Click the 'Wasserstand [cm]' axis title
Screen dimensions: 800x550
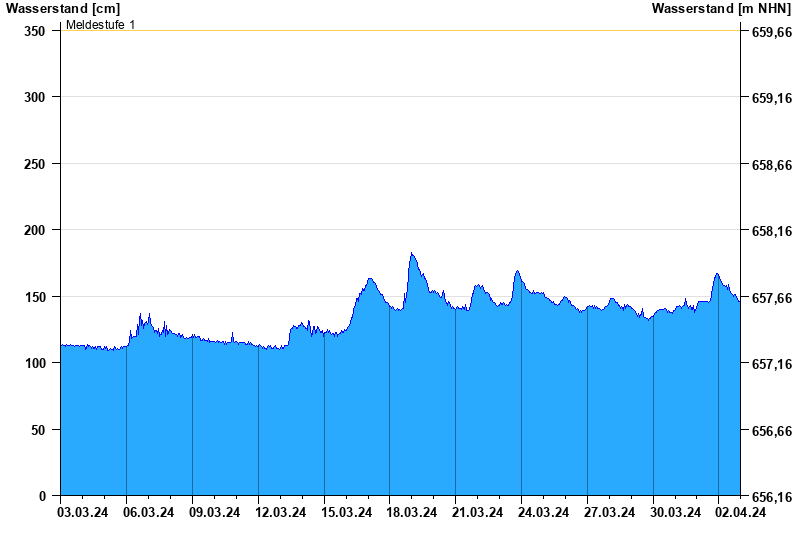pos(62,8)
